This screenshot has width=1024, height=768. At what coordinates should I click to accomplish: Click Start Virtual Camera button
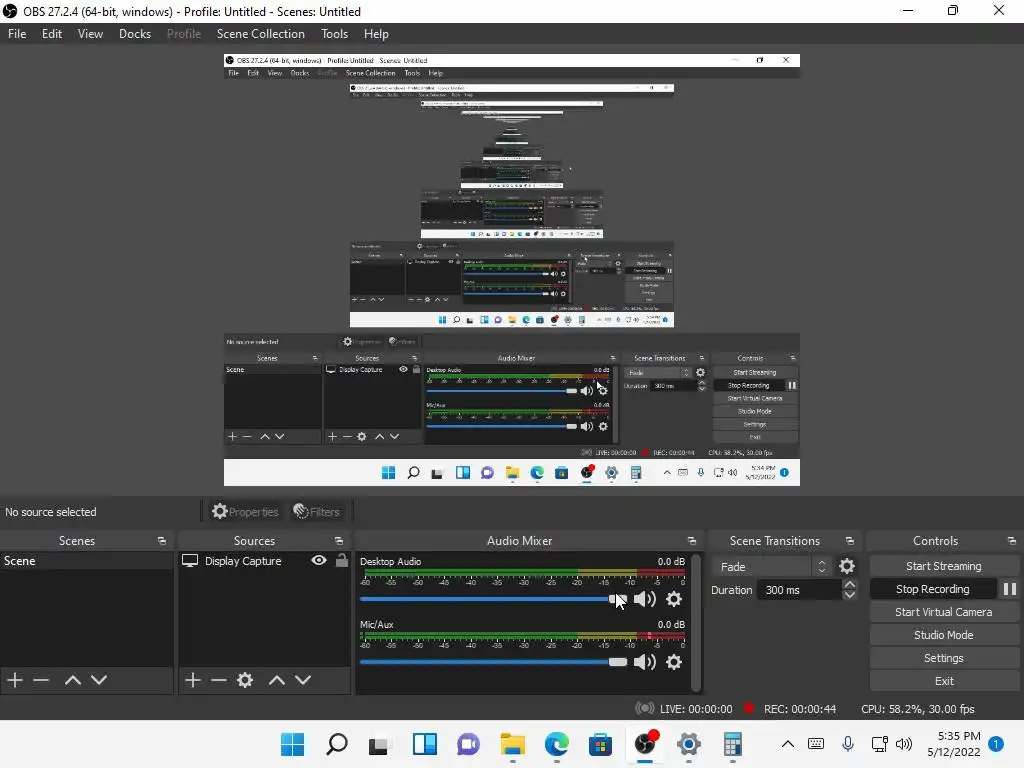944,612
